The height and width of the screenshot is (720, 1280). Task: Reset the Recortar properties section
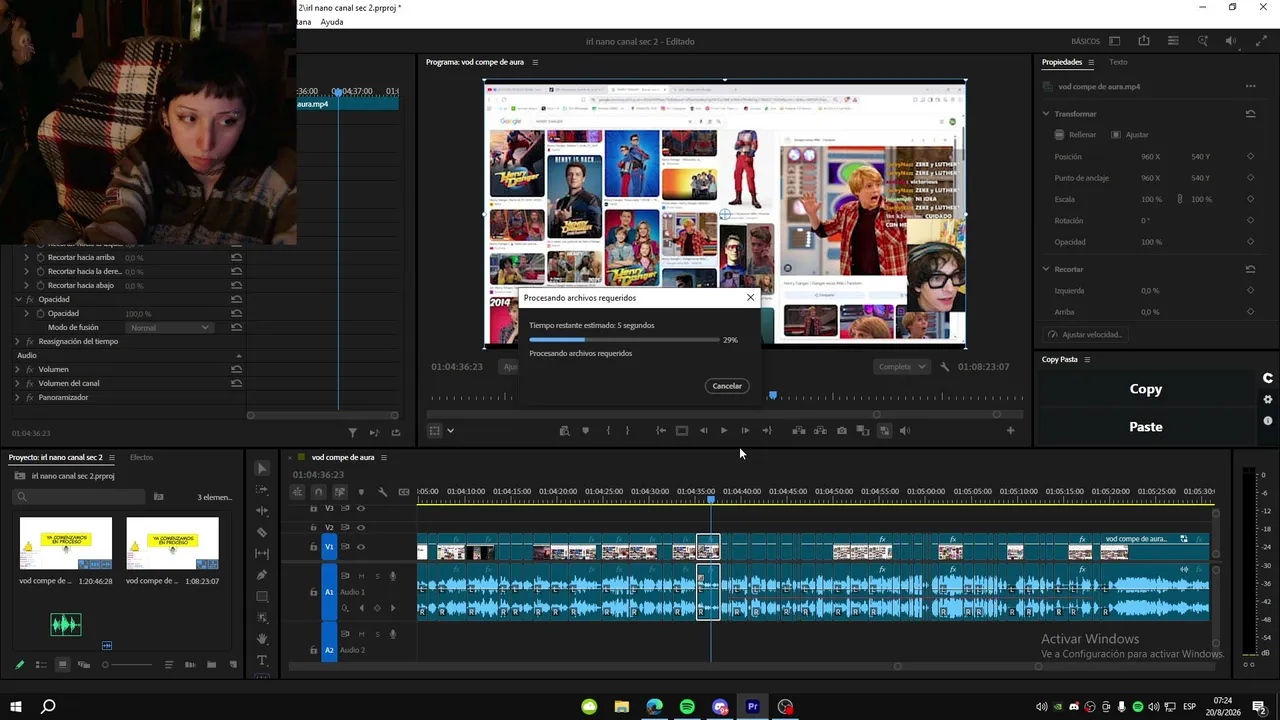click(x=1250, y=269)
